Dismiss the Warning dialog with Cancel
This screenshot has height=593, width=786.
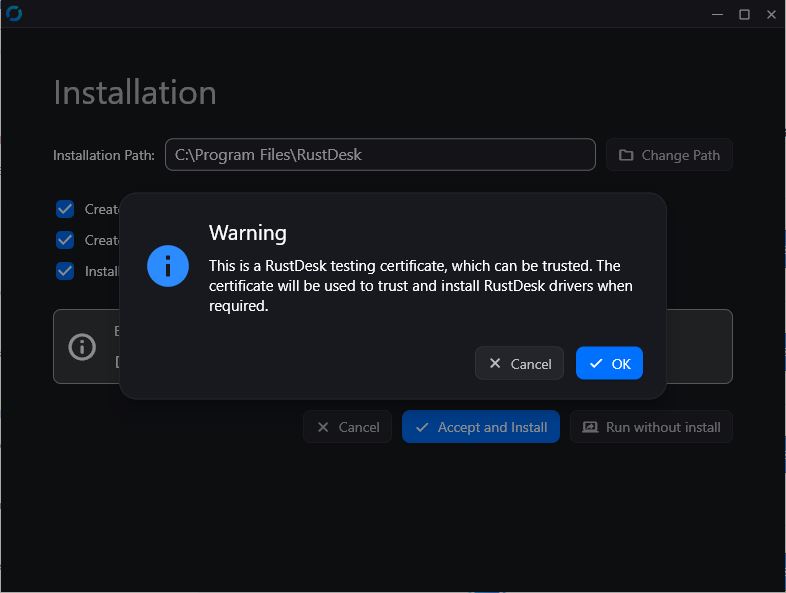(519, 363)
